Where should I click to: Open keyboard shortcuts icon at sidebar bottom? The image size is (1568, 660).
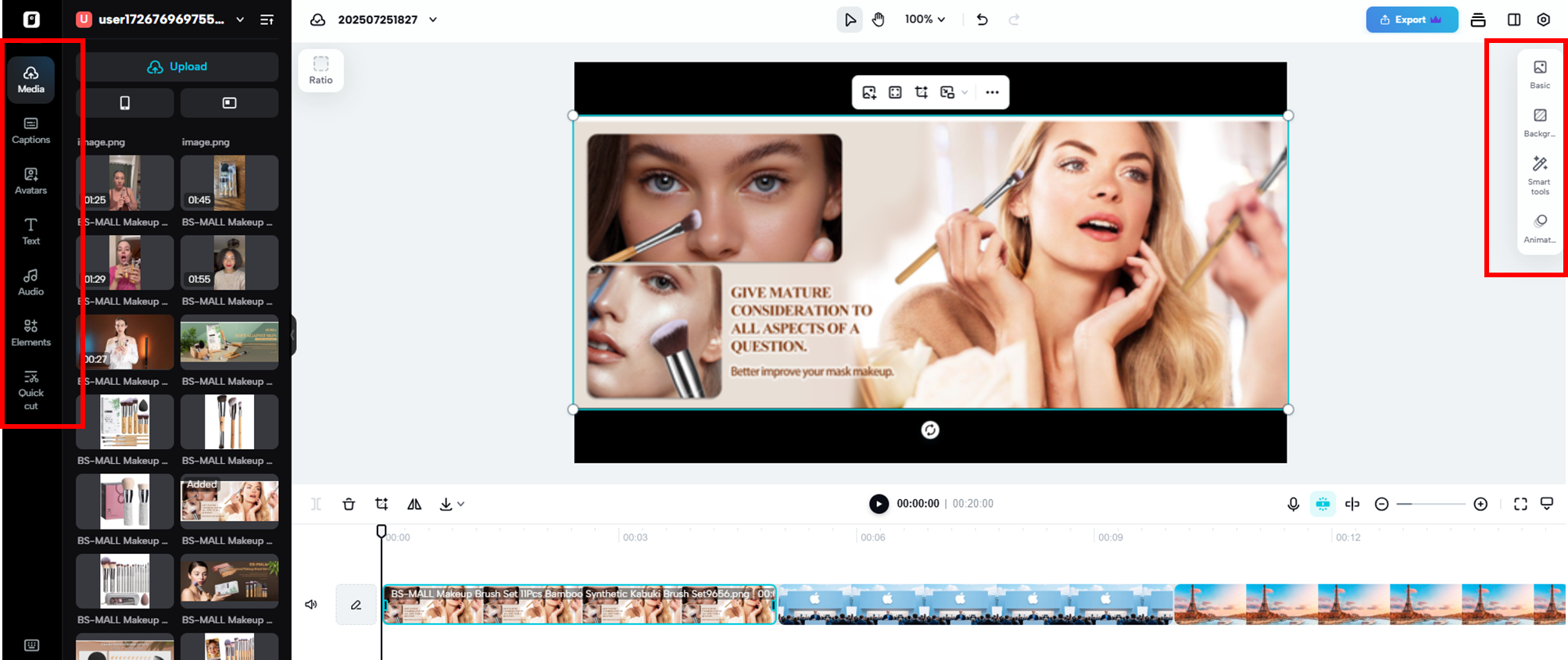click(31, 645)
